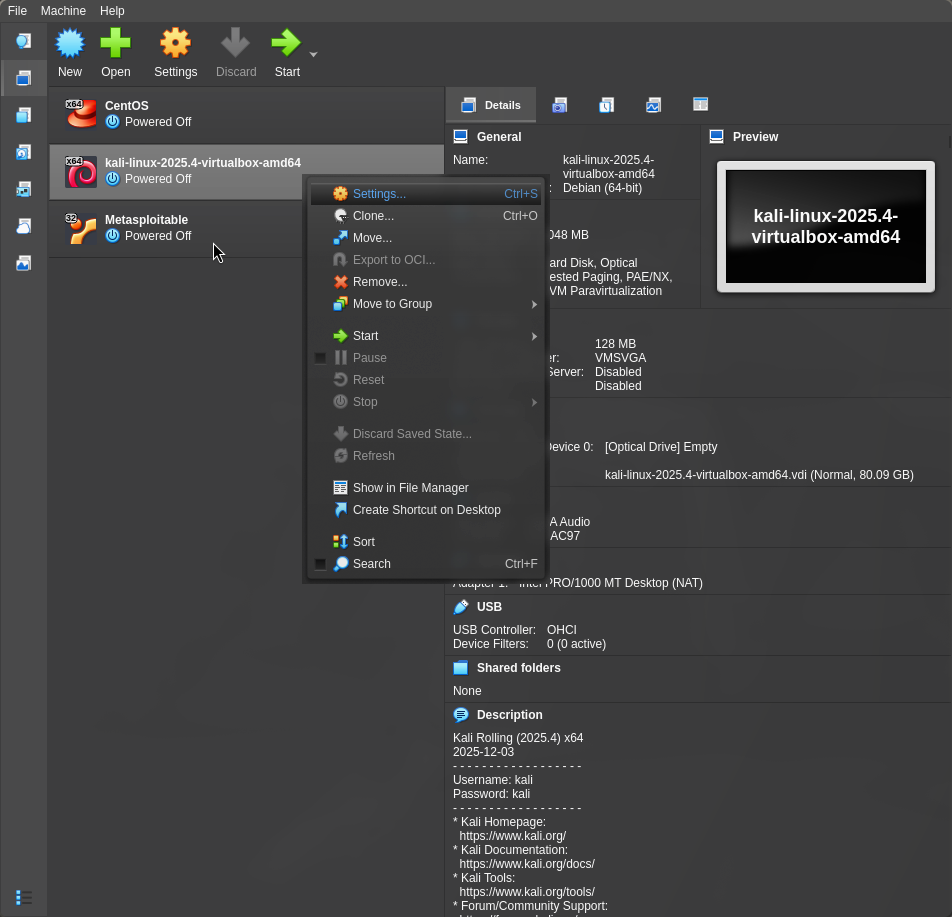The height and width of the screenshot is (917, 952).
Task: Toggle the Search checkbox menu entry
Action: click(x=426, y=564)
